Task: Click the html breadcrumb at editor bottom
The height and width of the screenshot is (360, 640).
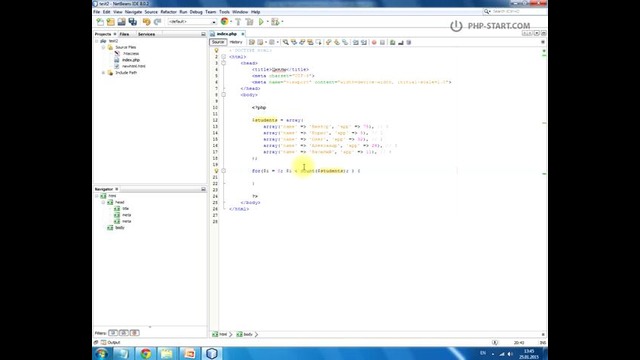Action: (x=220, y=334)
